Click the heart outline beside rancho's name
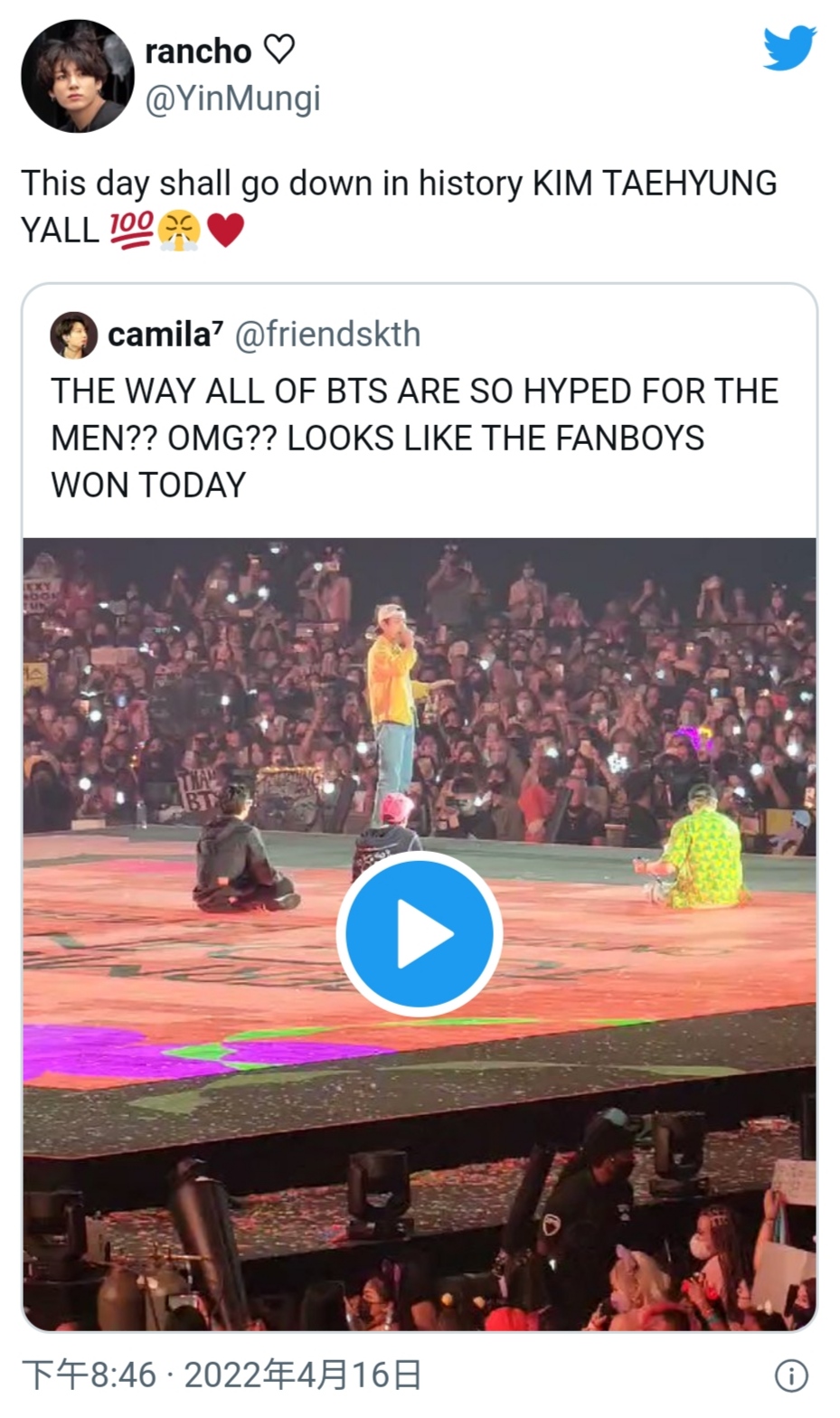Image resolution: width=840 pixels, height=1418 pixels. pos(278,50)
